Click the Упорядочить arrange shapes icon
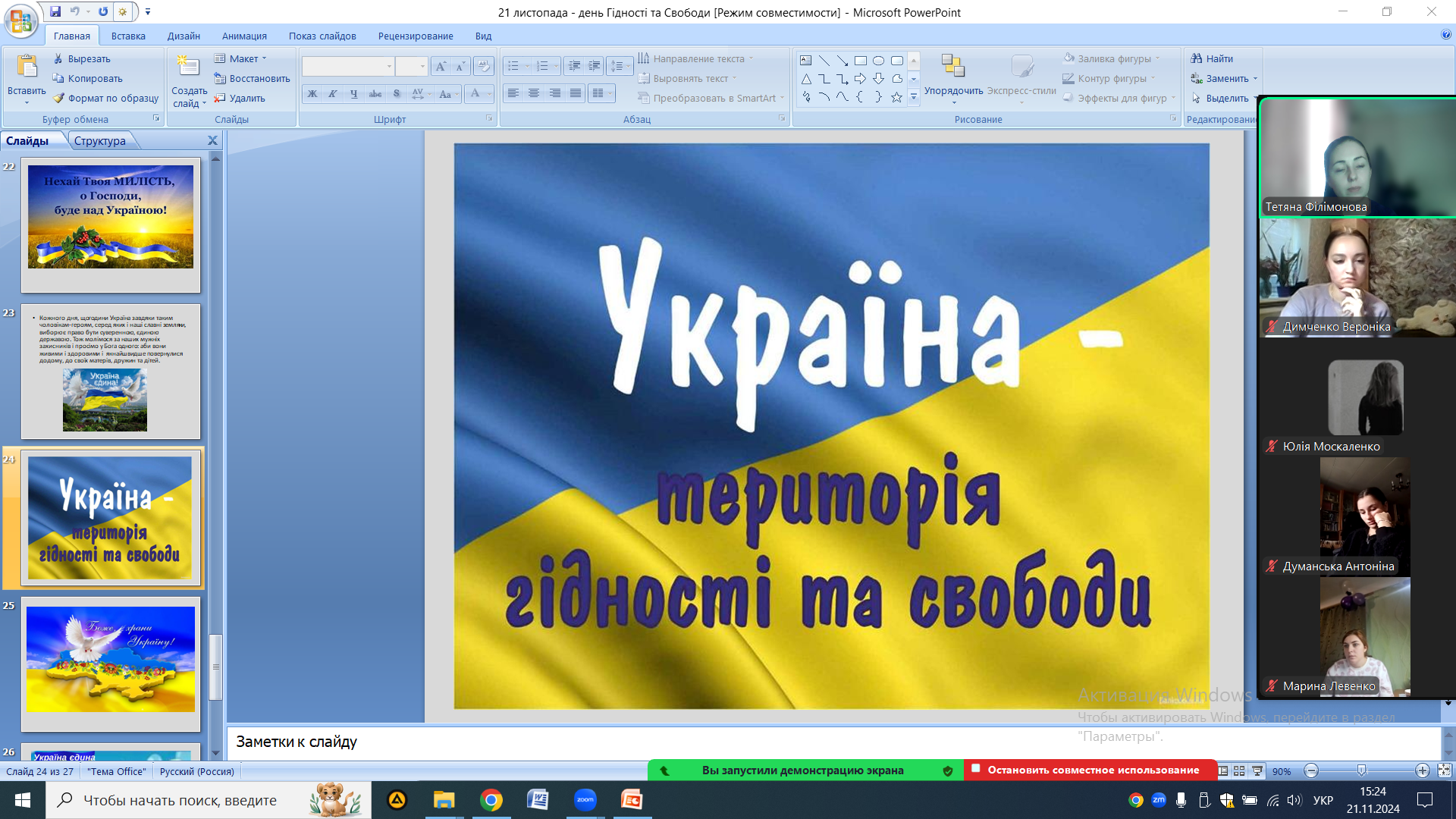 pyautogui.click(x=952, y=67)
